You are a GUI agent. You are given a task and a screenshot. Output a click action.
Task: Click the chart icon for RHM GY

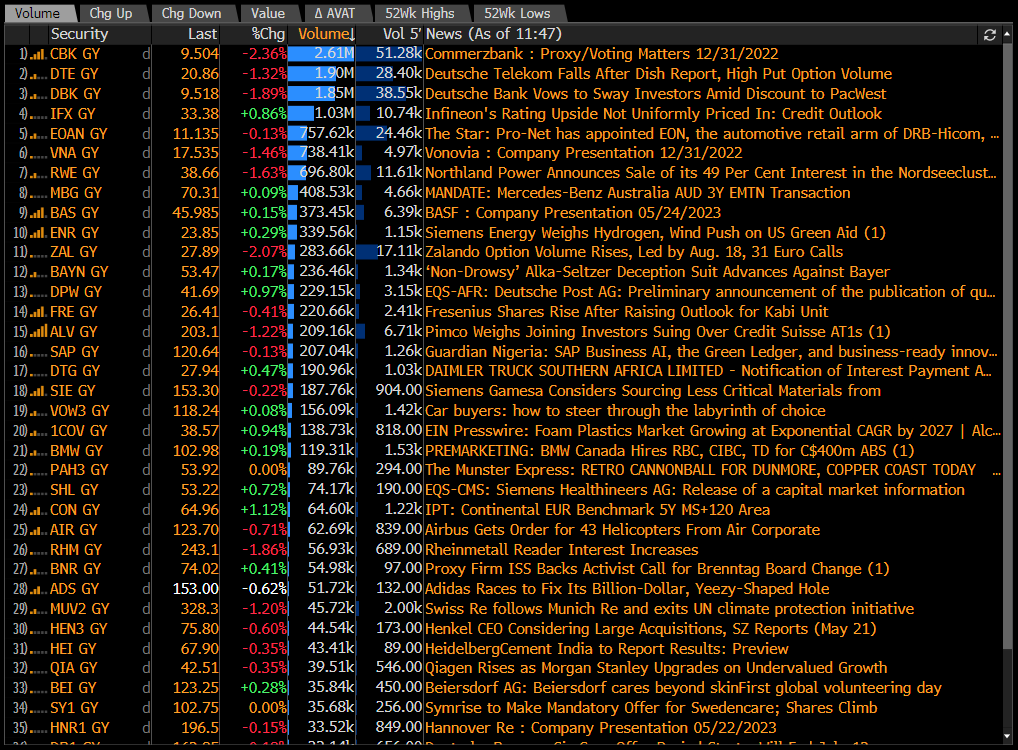click(38, 551)
